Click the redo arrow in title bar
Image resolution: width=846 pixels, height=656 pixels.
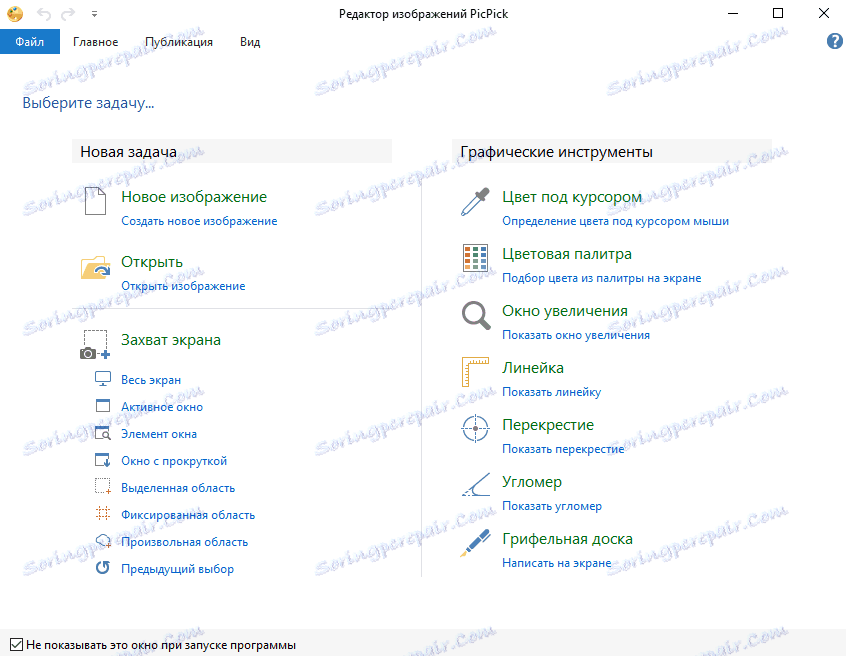click(x=68, y=14)
